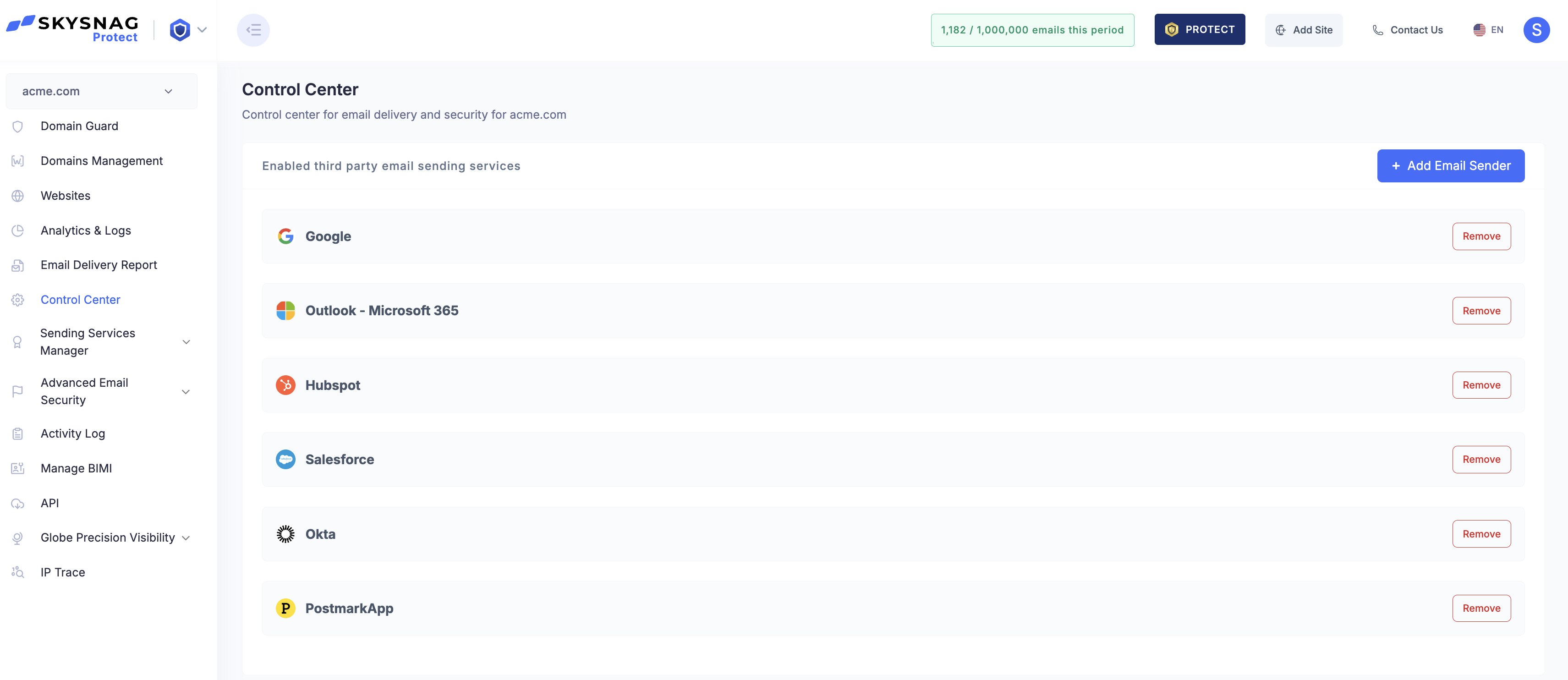Click the Hubspot logo icon

coord(285,385)
